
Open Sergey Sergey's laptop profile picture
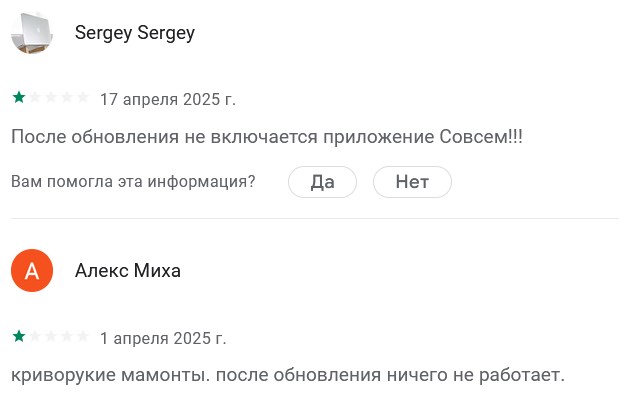(x=32, y=32)
